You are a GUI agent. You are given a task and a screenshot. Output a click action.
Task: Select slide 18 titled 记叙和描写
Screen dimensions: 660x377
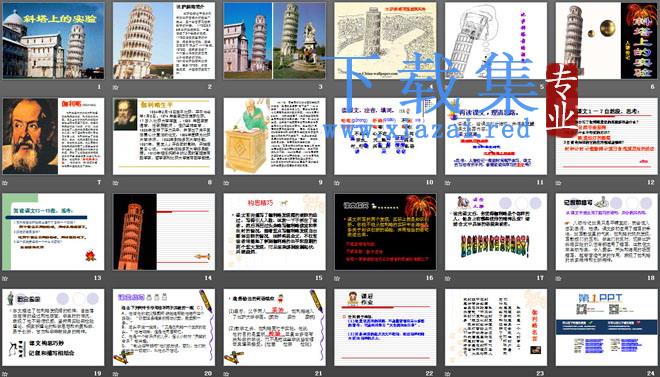(607, 232)
